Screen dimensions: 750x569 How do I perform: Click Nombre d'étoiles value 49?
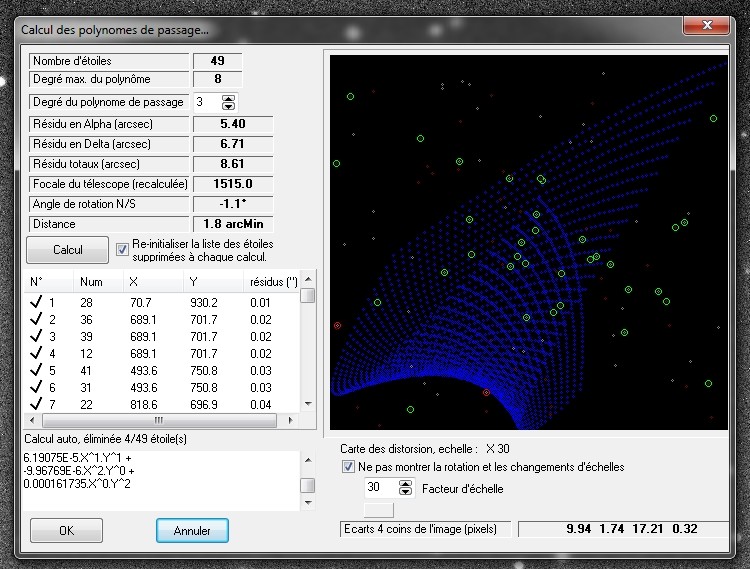(218, 61)
